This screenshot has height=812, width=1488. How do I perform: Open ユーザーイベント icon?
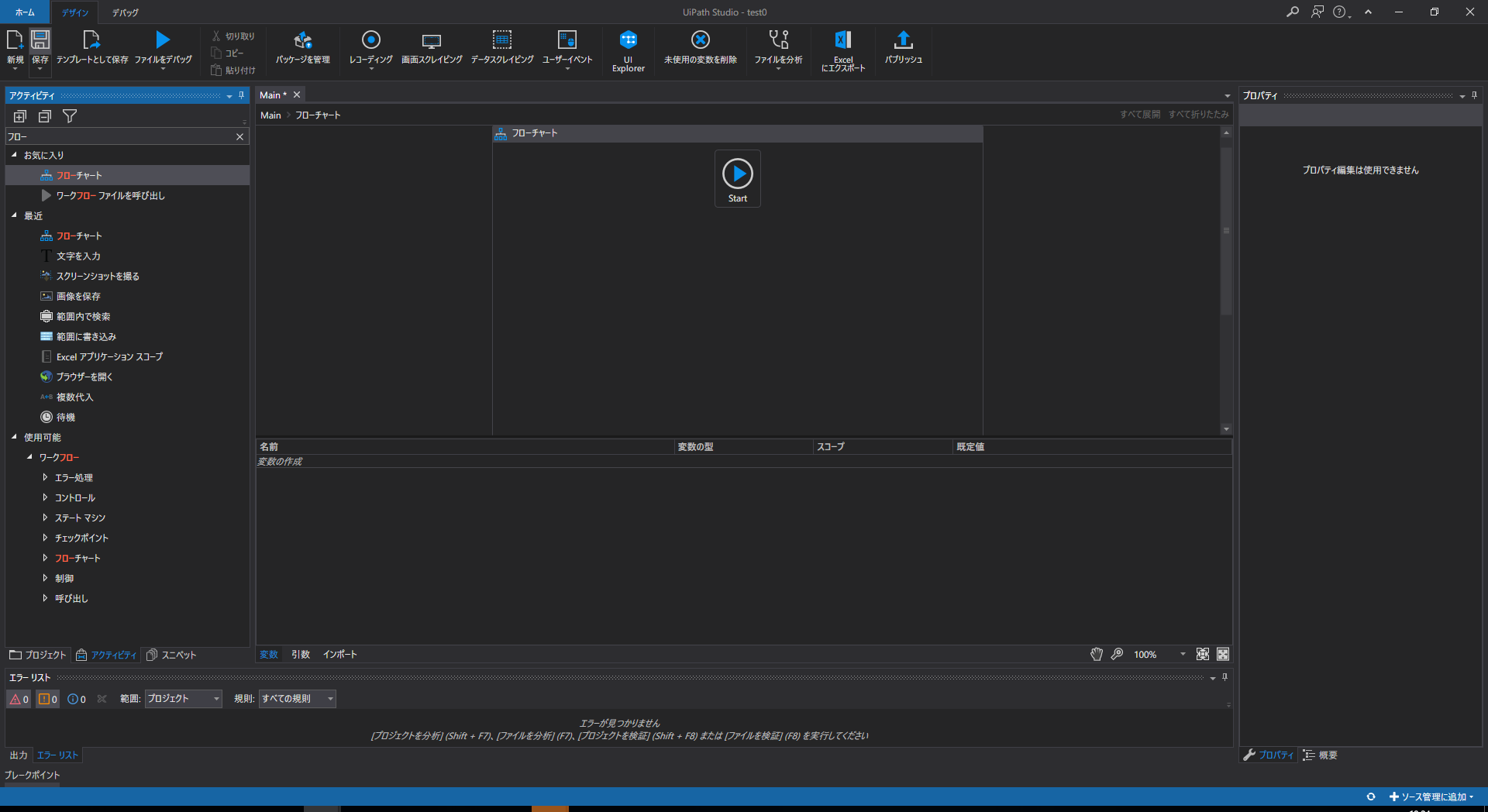click(x=567, y=40)
